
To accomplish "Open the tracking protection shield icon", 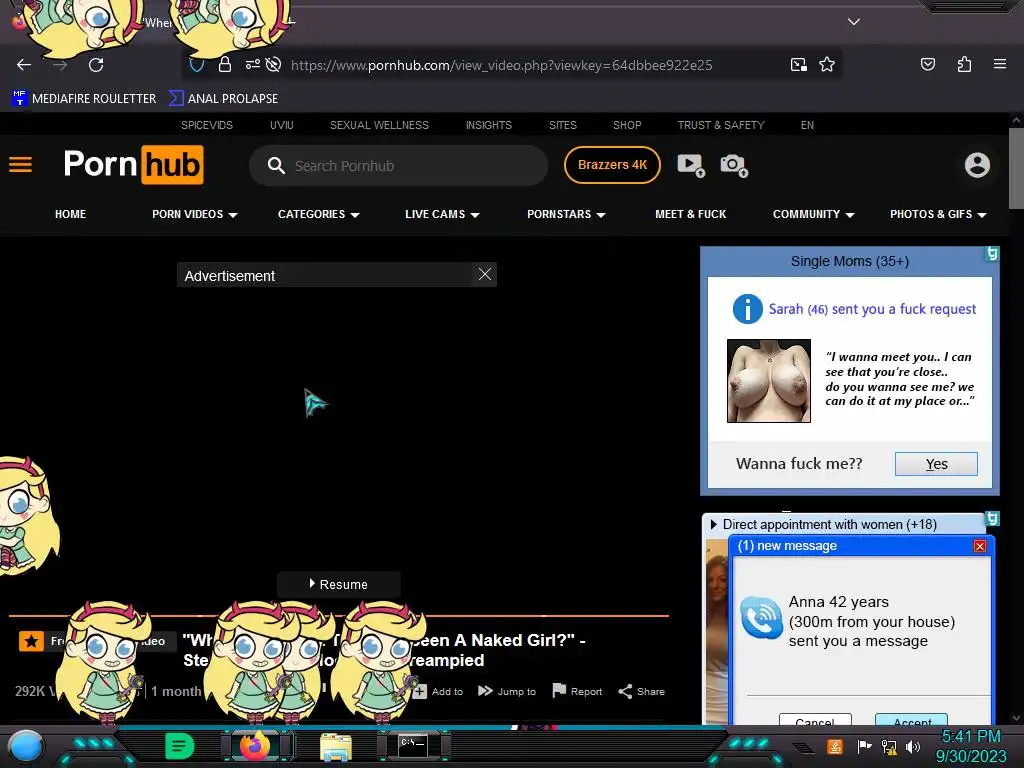I will tap(197, 65).
